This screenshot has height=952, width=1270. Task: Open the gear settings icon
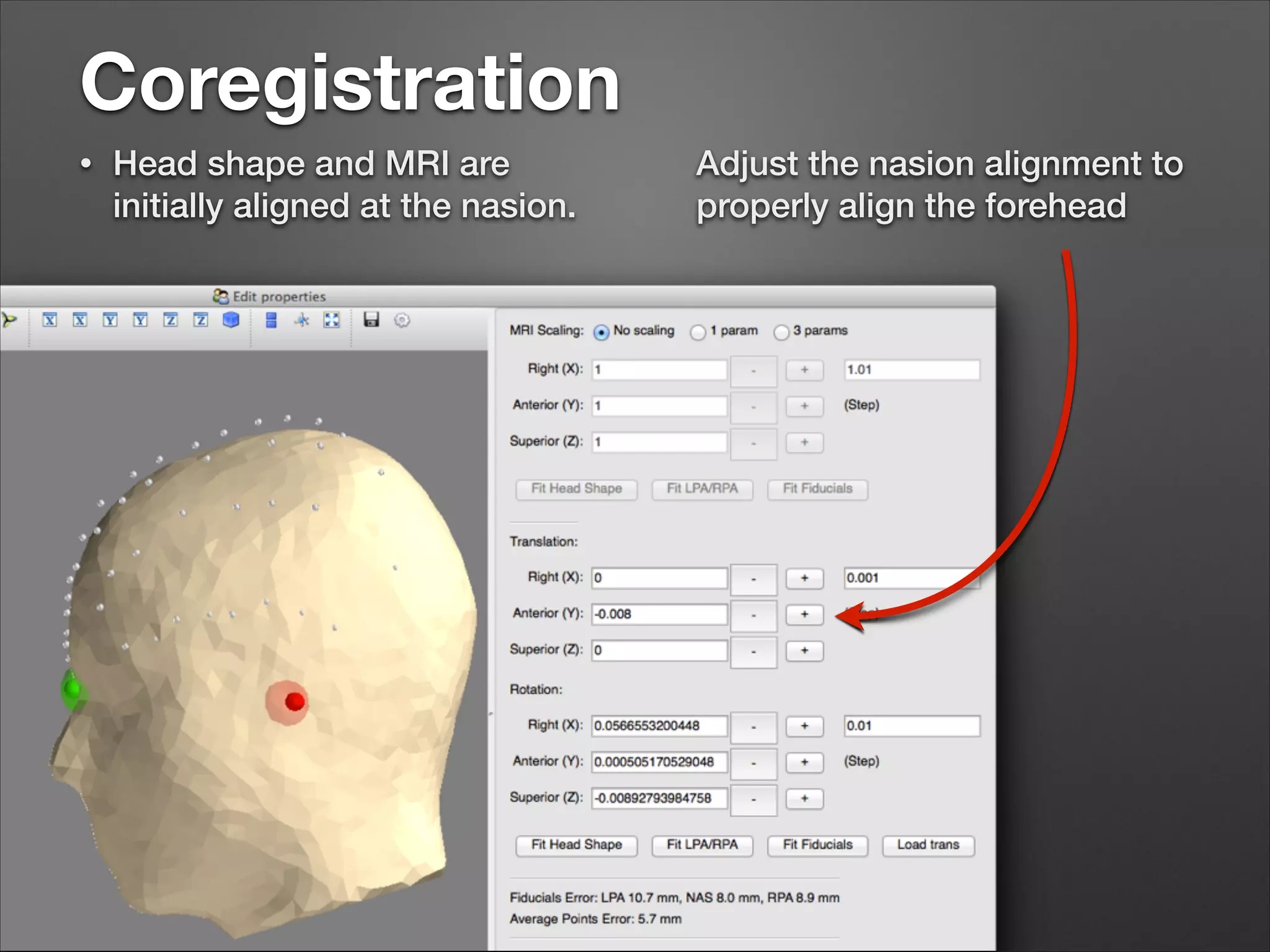tap(402, 320)
